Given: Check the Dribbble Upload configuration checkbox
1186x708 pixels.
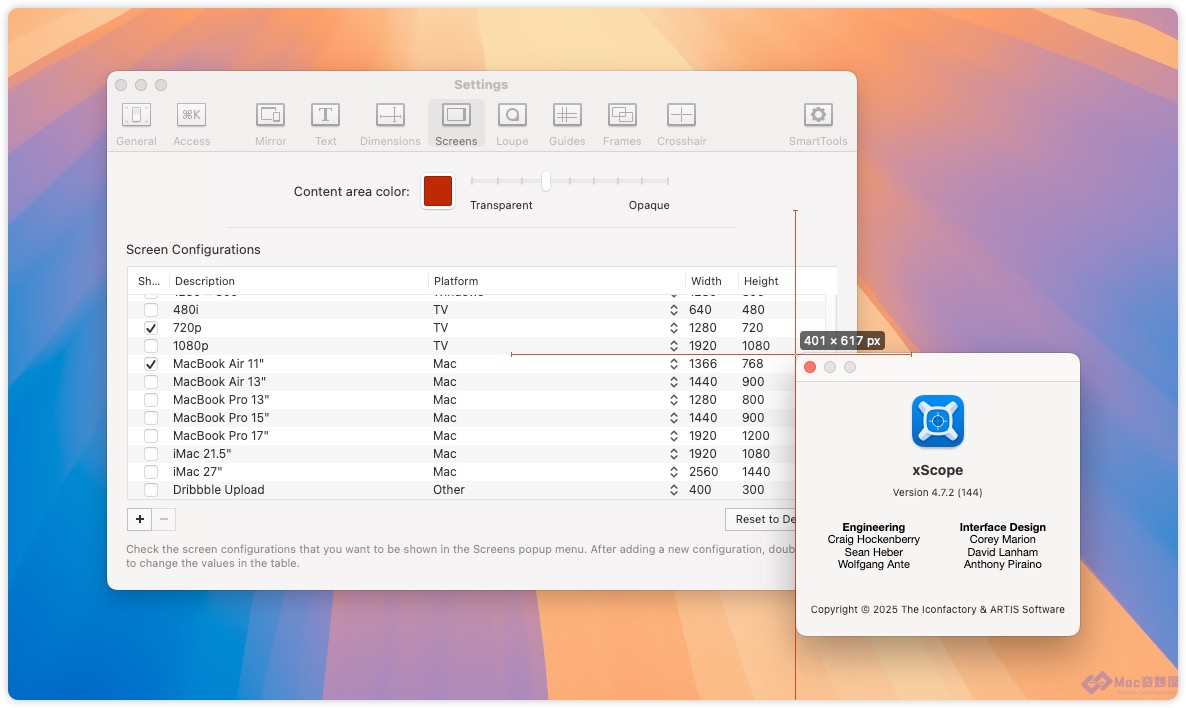Looking at the screenshot, I should pos(151,490).
